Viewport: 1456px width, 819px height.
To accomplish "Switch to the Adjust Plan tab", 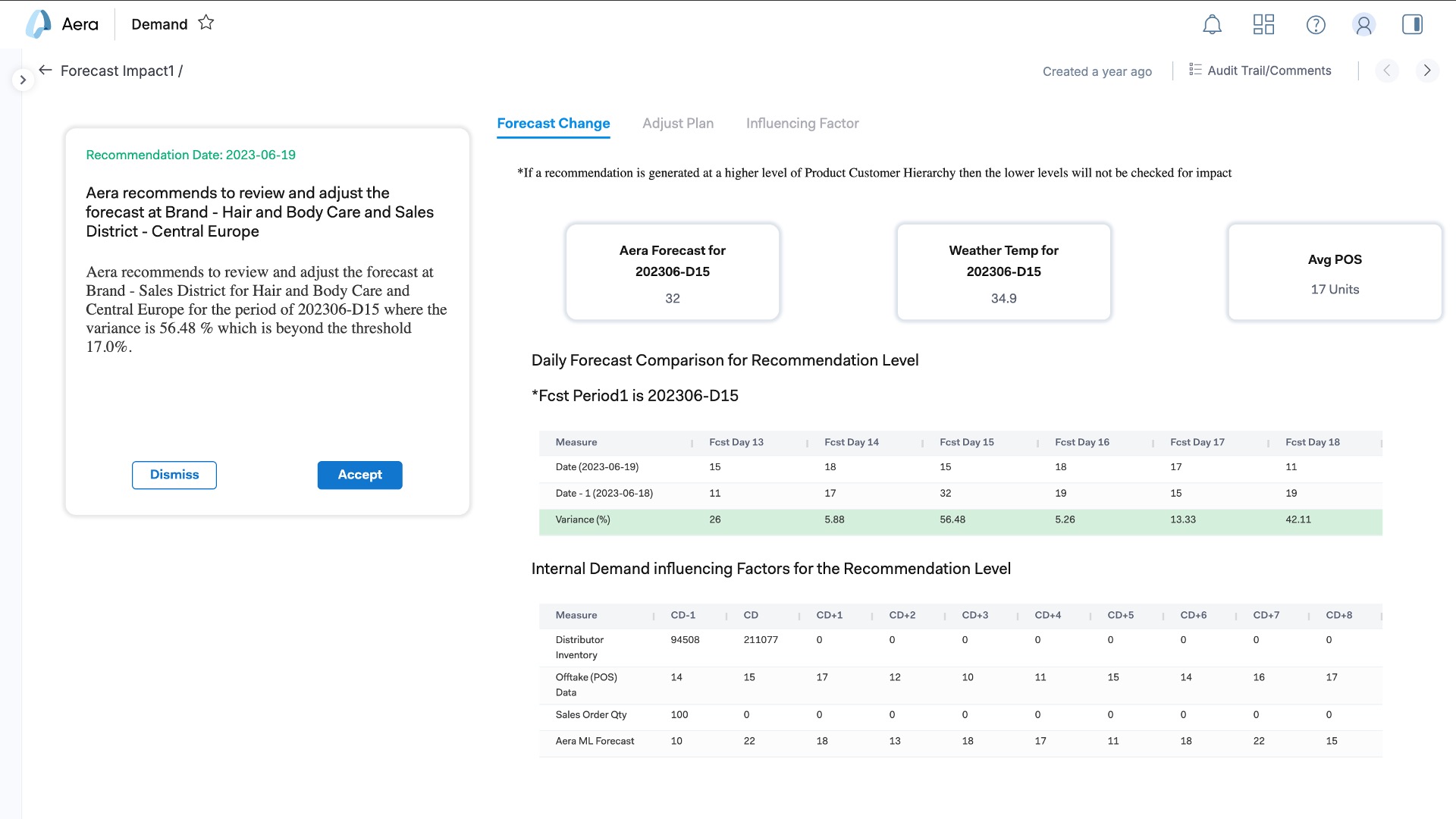I will point(677,123).
